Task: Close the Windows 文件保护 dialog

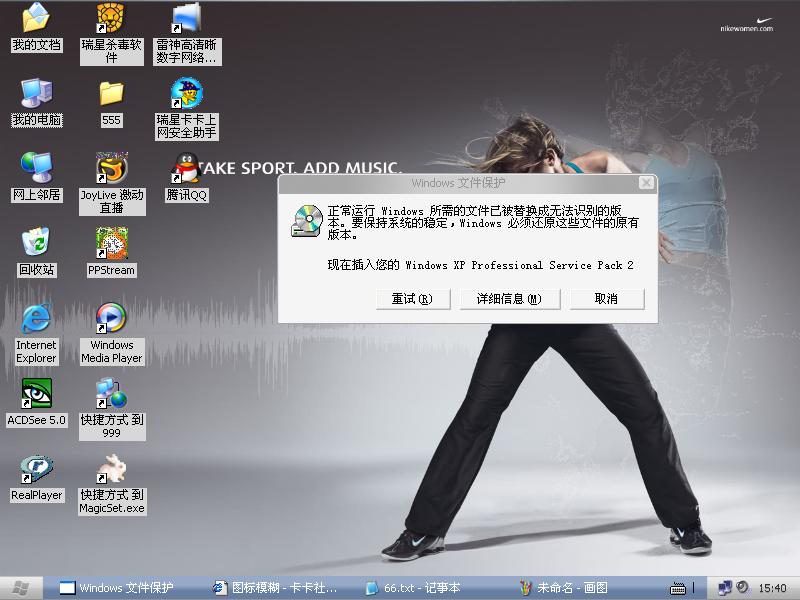Action: (x=646, y=183)
